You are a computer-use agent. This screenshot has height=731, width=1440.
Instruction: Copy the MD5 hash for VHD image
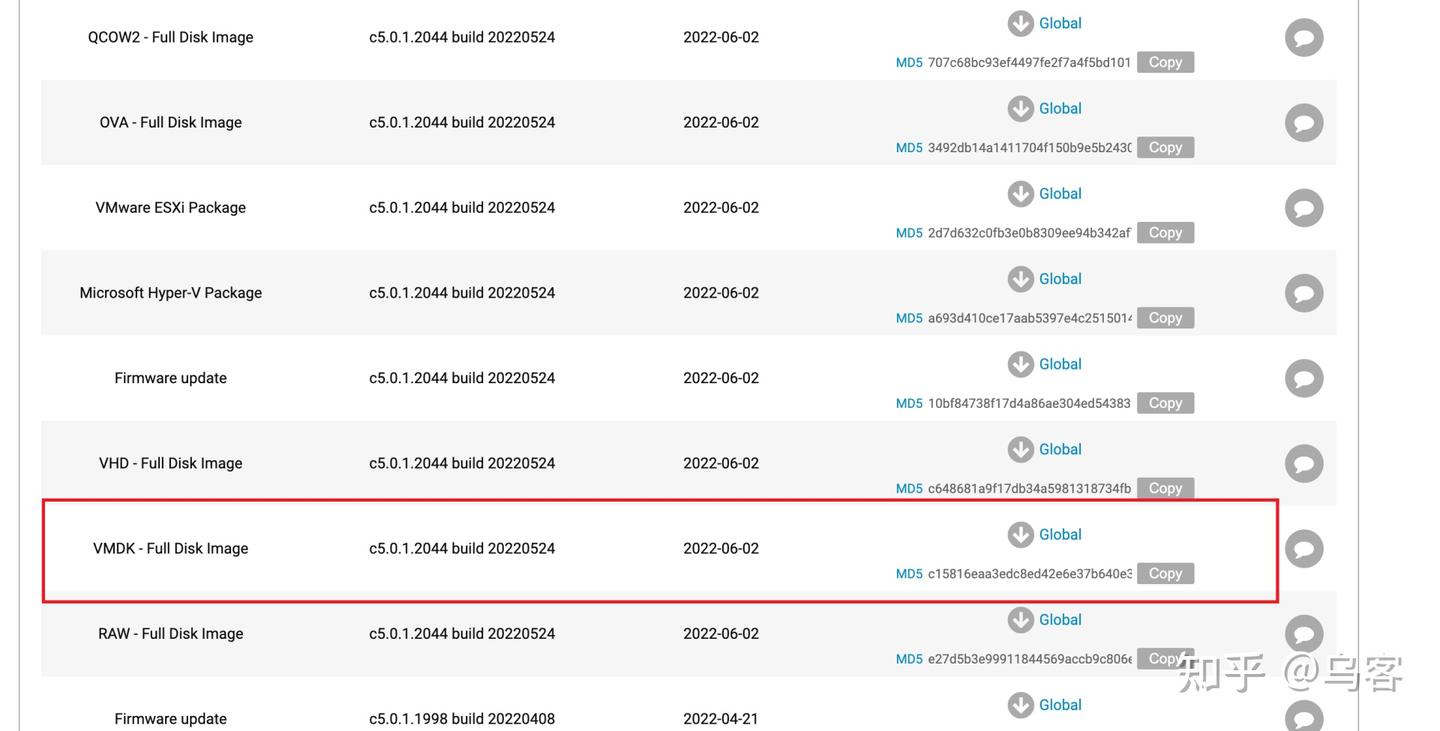click(1165, 488)
